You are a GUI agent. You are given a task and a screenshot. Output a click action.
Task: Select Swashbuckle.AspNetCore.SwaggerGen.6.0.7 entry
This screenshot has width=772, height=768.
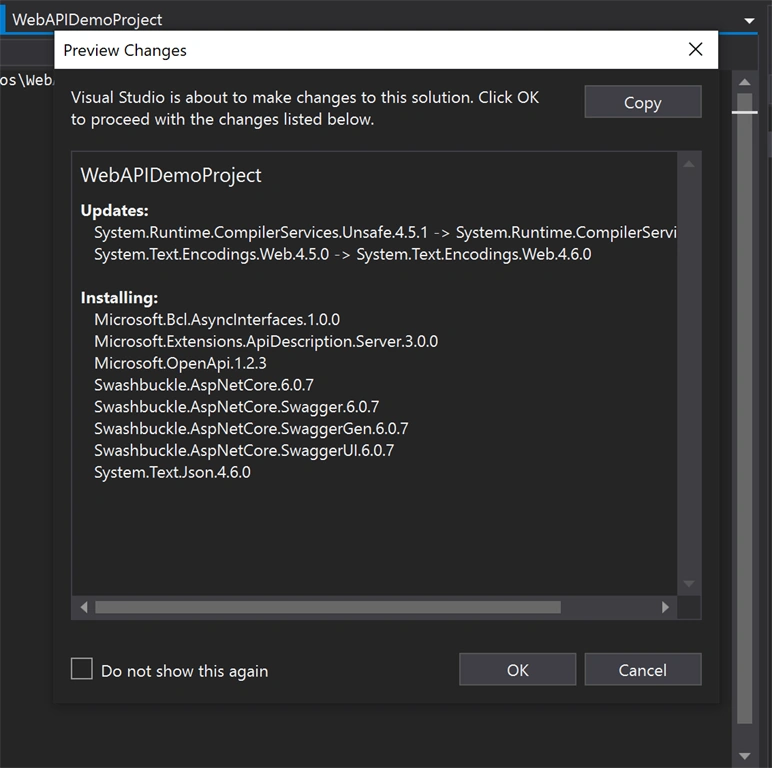pyautogui.click(x=251, y=428)
